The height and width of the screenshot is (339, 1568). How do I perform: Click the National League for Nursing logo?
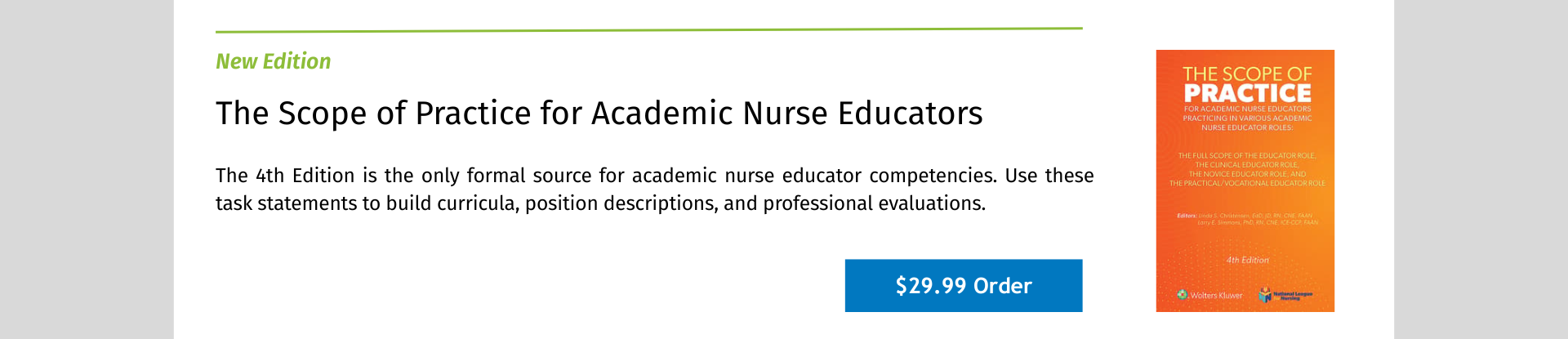tap(1285, 294)
